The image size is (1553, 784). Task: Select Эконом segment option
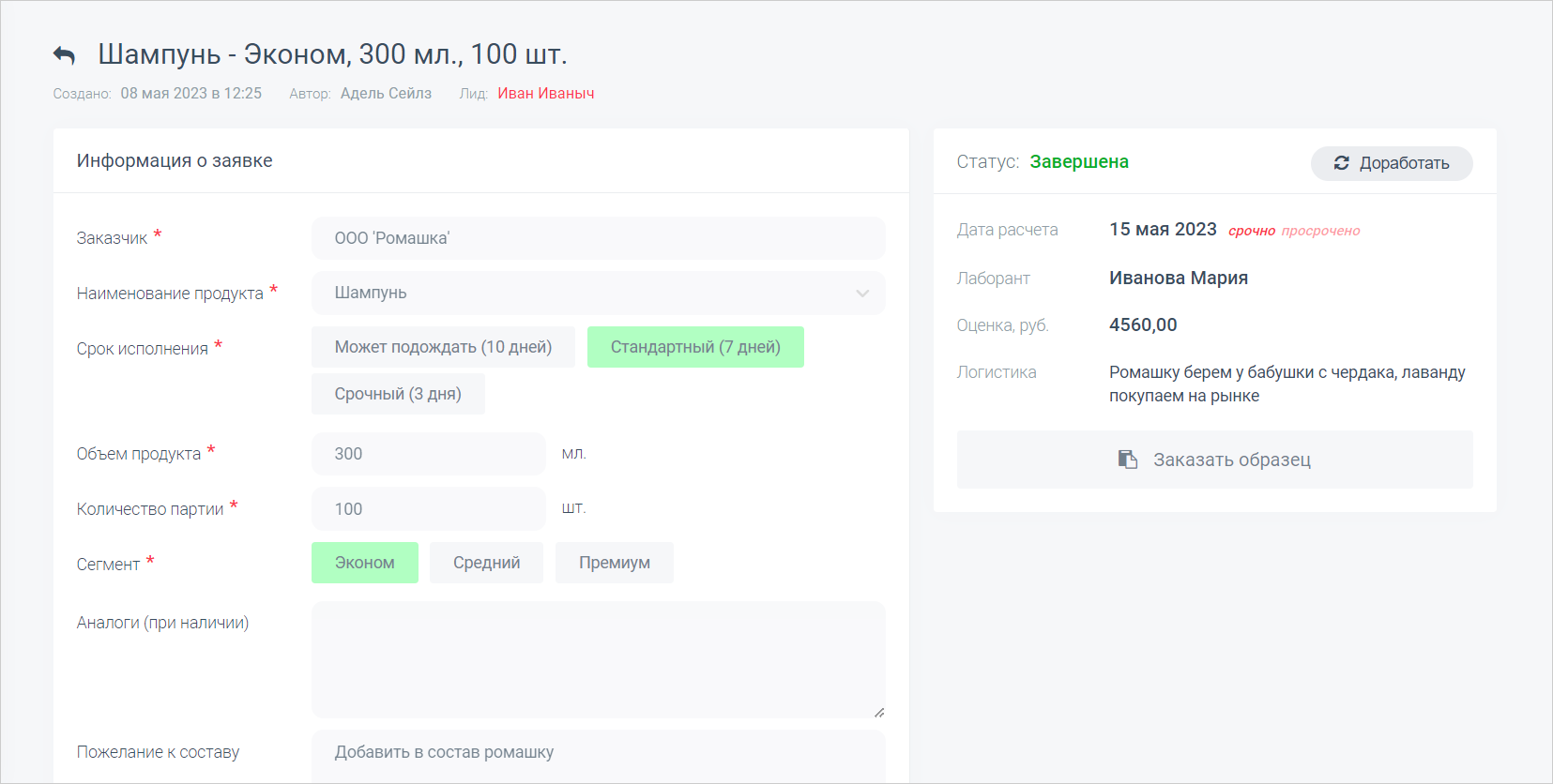click(x=365, y=563)
